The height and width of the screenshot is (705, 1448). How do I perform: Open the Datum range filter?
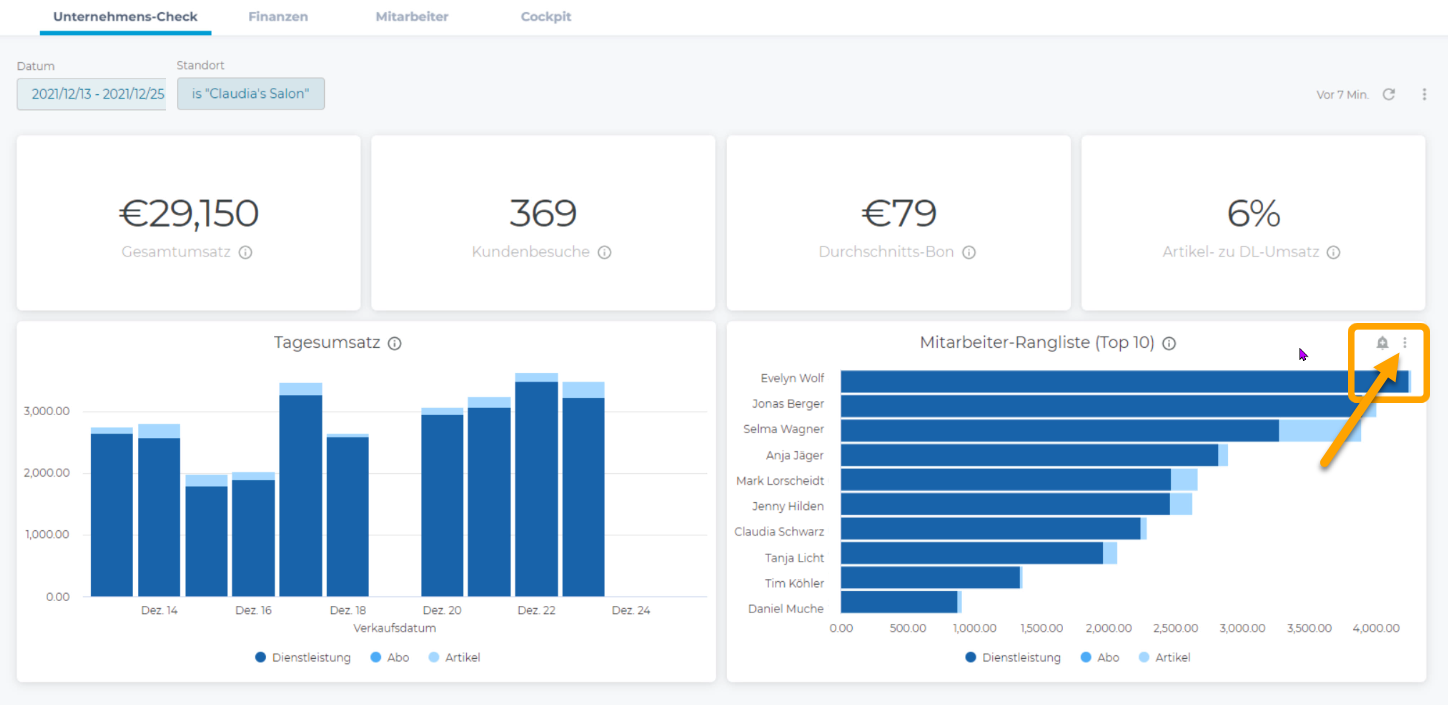pyautogui.click(x=92, y=94)
